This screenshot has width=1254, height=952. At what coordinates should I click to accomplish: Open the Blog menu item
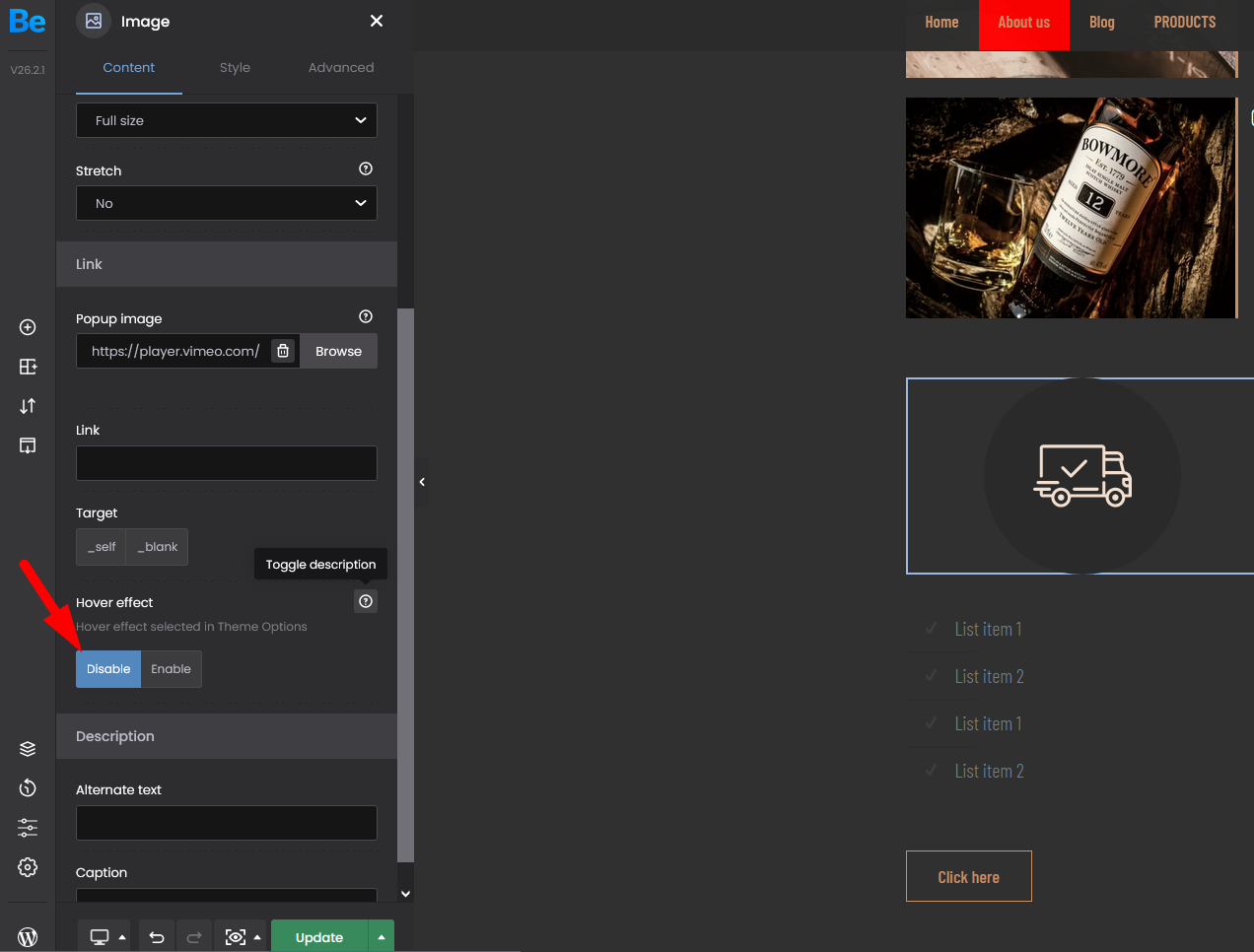tap(1102, 22)
